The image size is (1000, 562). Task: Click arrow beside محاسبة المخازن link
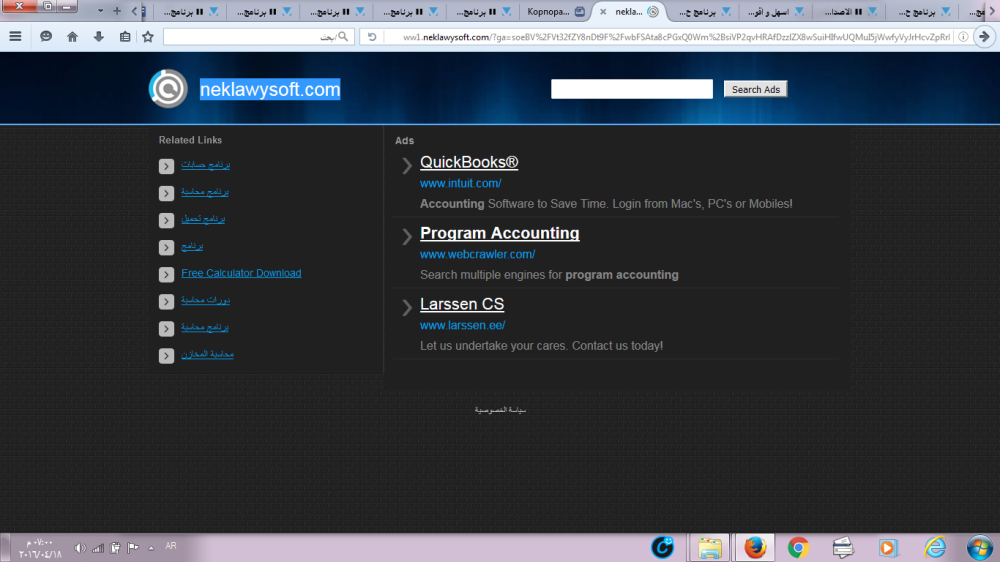pyautogui.click(x=166, y=356)
